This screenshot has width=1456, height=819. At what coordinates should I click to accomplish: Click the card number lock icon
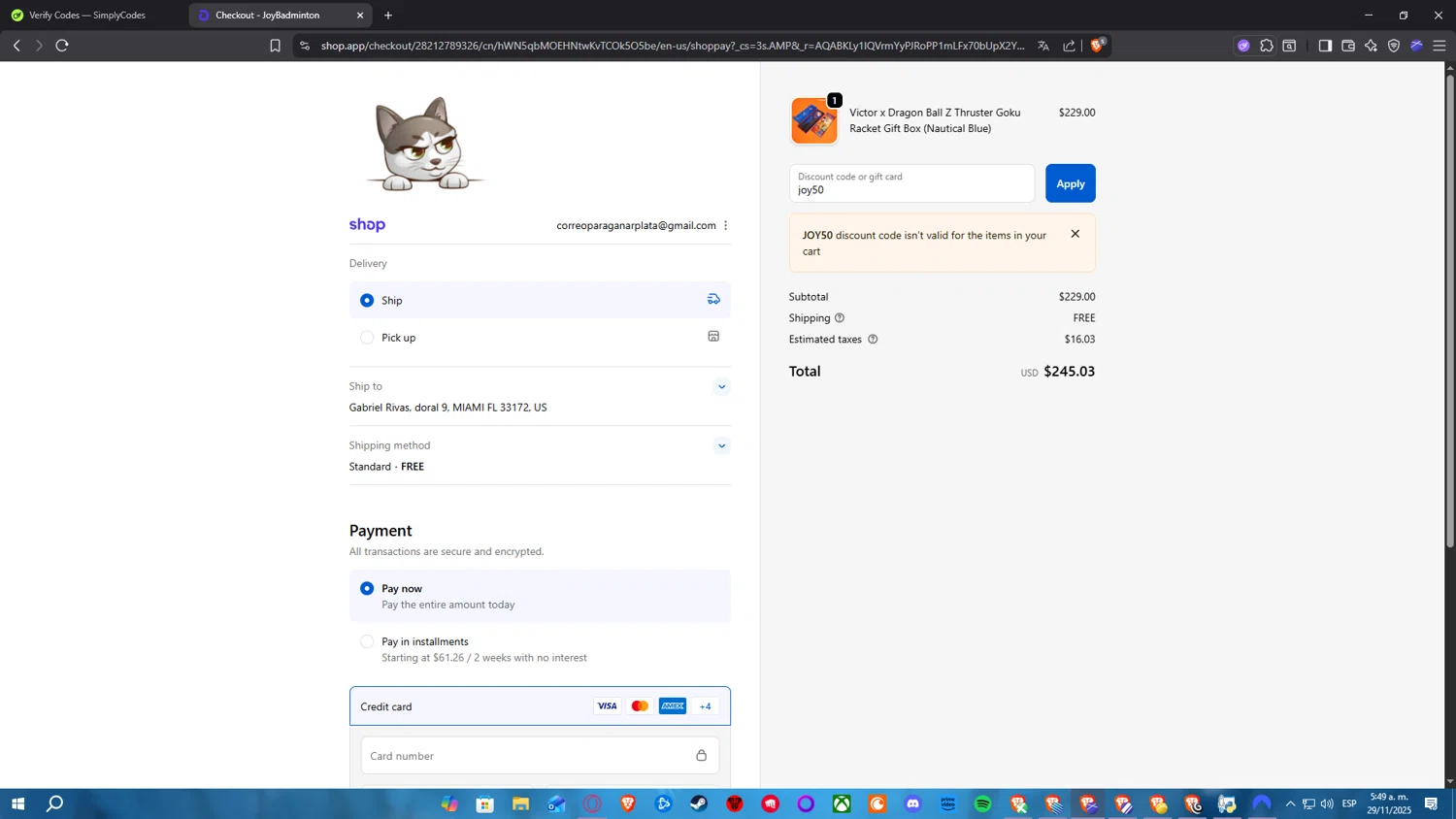(x=701, y=755)
